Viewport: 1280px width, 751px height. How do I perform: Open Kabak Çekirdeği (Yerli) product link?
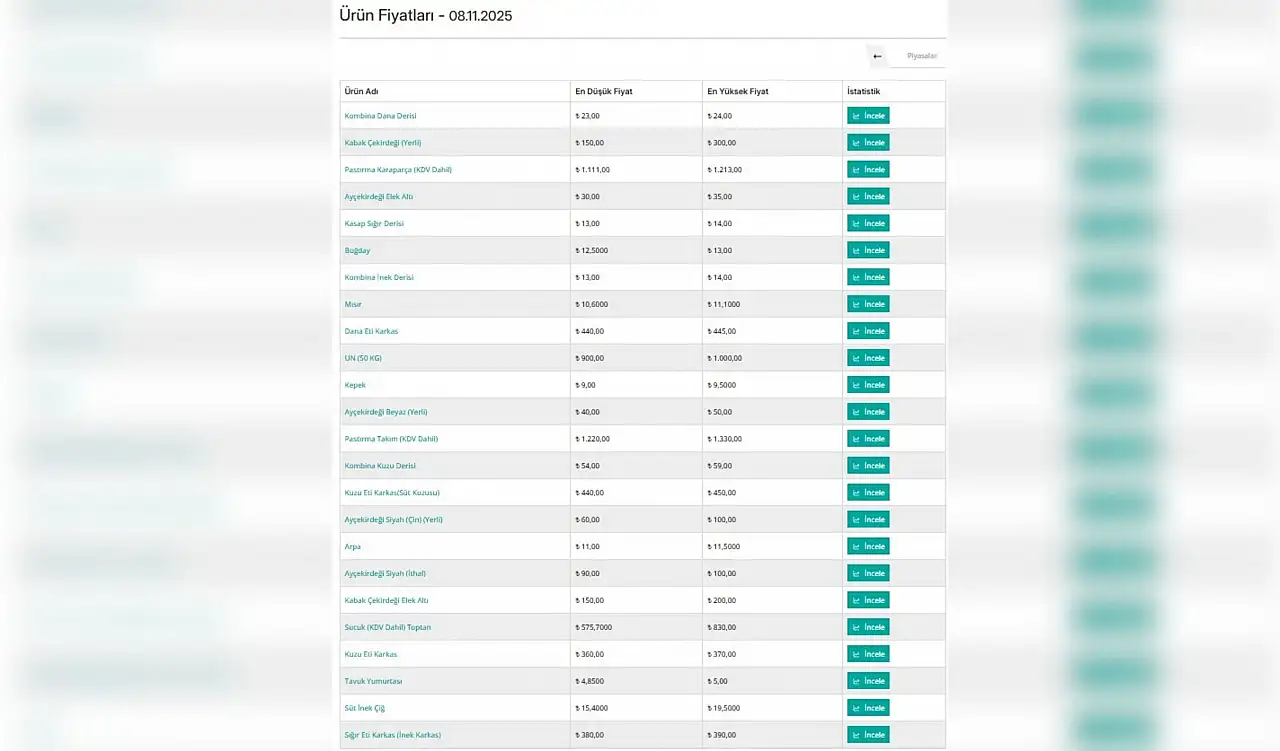click(x=382, y=143)
